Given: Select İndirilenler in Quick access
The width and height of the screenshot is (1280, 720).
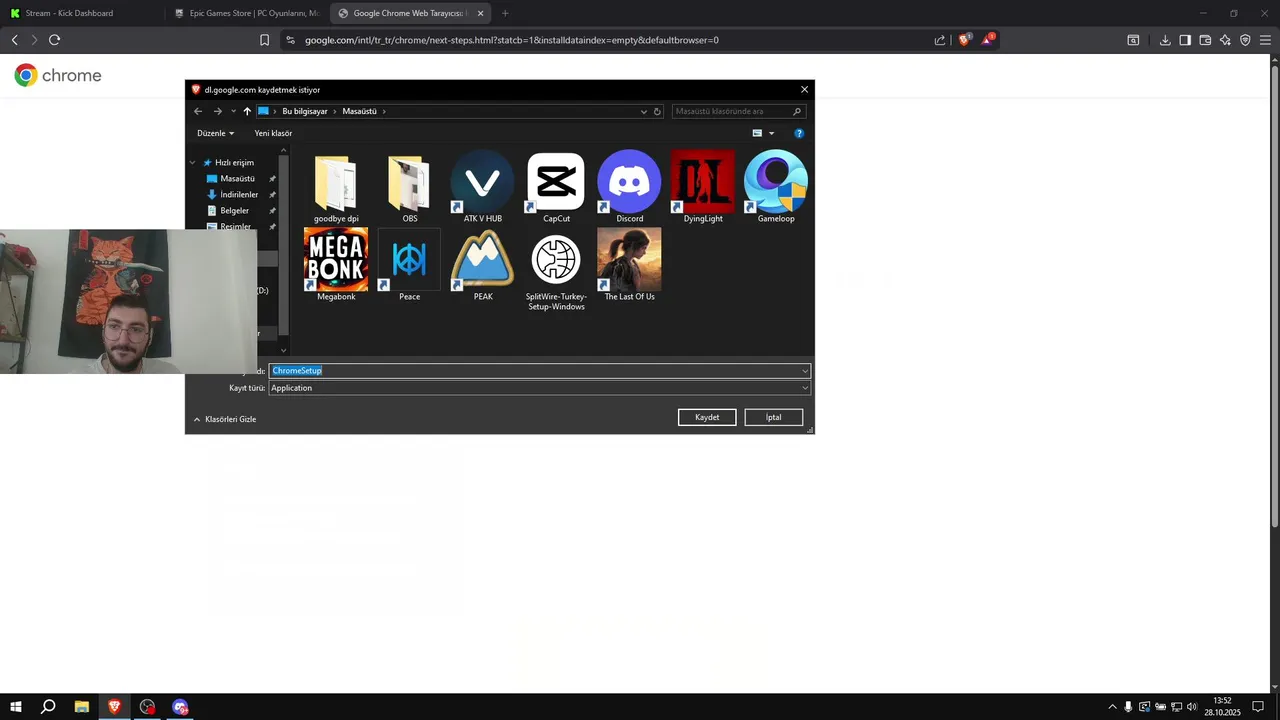Looking at the screenshot, I should (x=239, y=194).
